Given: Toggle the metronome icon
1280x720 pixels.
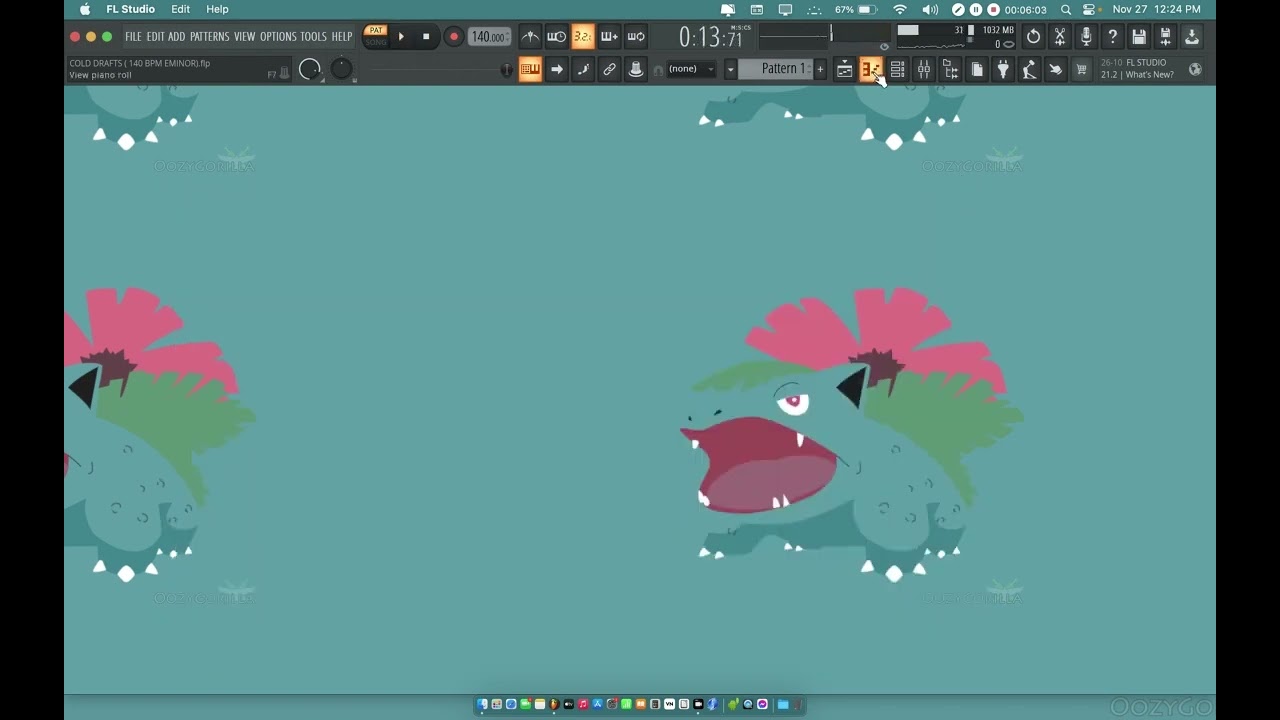Looking at the screenshot, I should 531,37.
